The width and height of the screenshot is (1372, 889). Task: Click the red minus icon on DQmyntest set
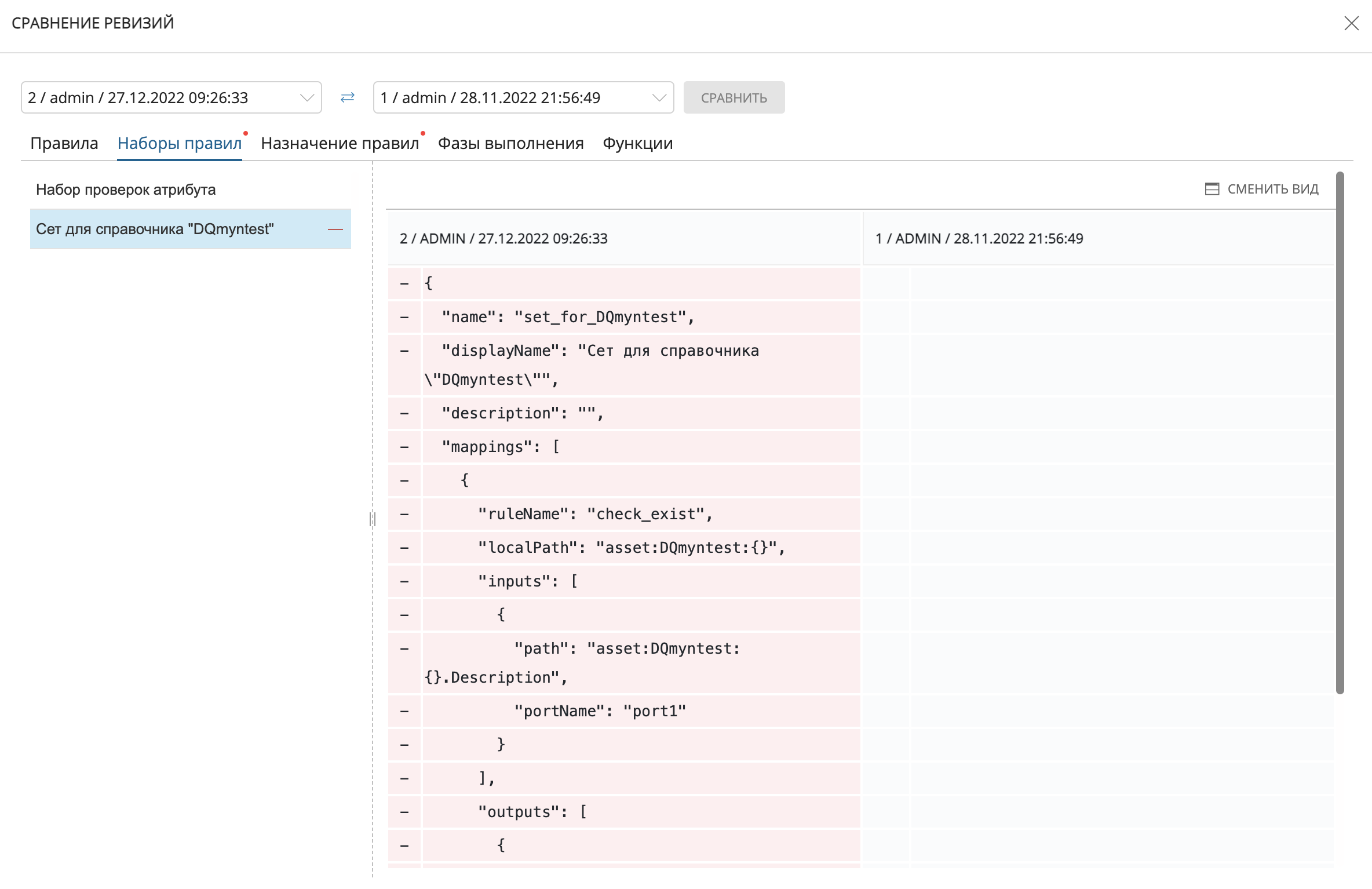pyautogui.click(x=335, y=229)
